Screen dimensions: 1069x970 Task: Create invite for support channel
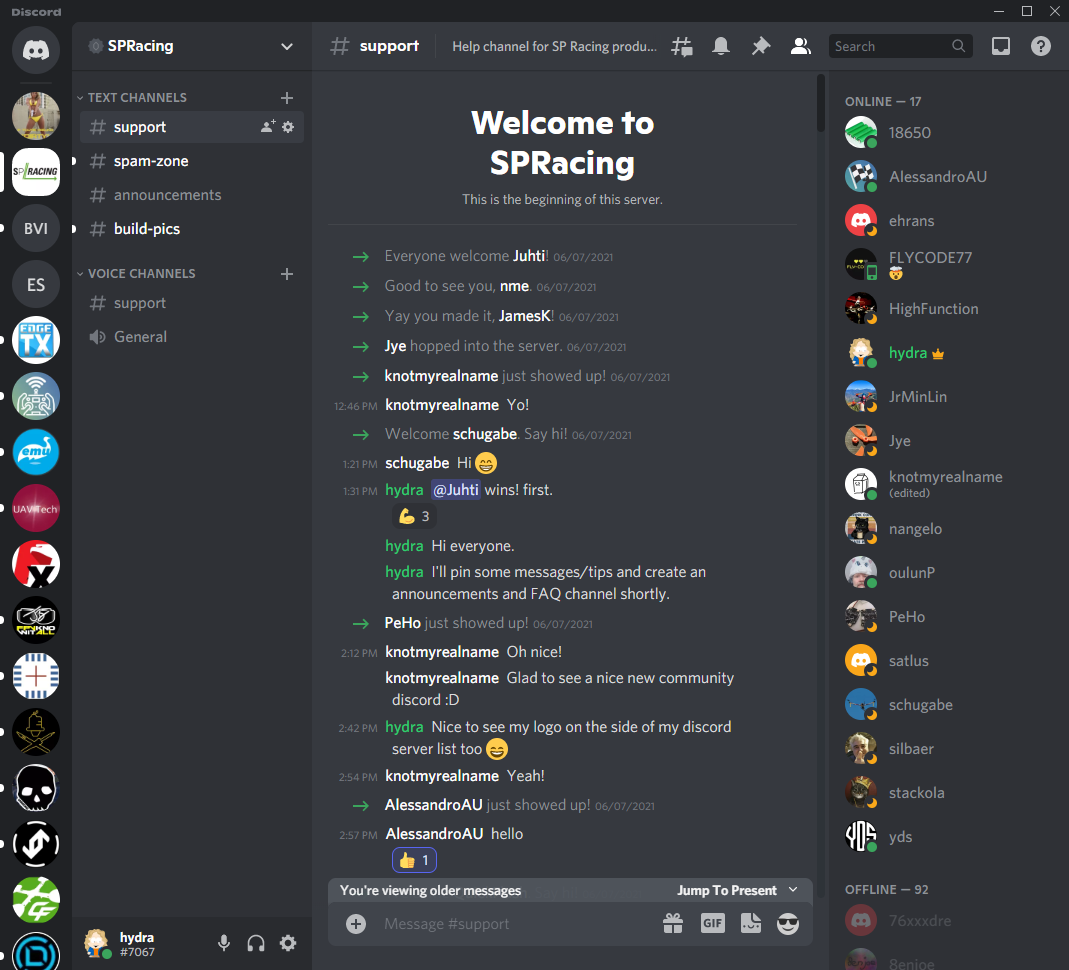click(x=267, y=127)
